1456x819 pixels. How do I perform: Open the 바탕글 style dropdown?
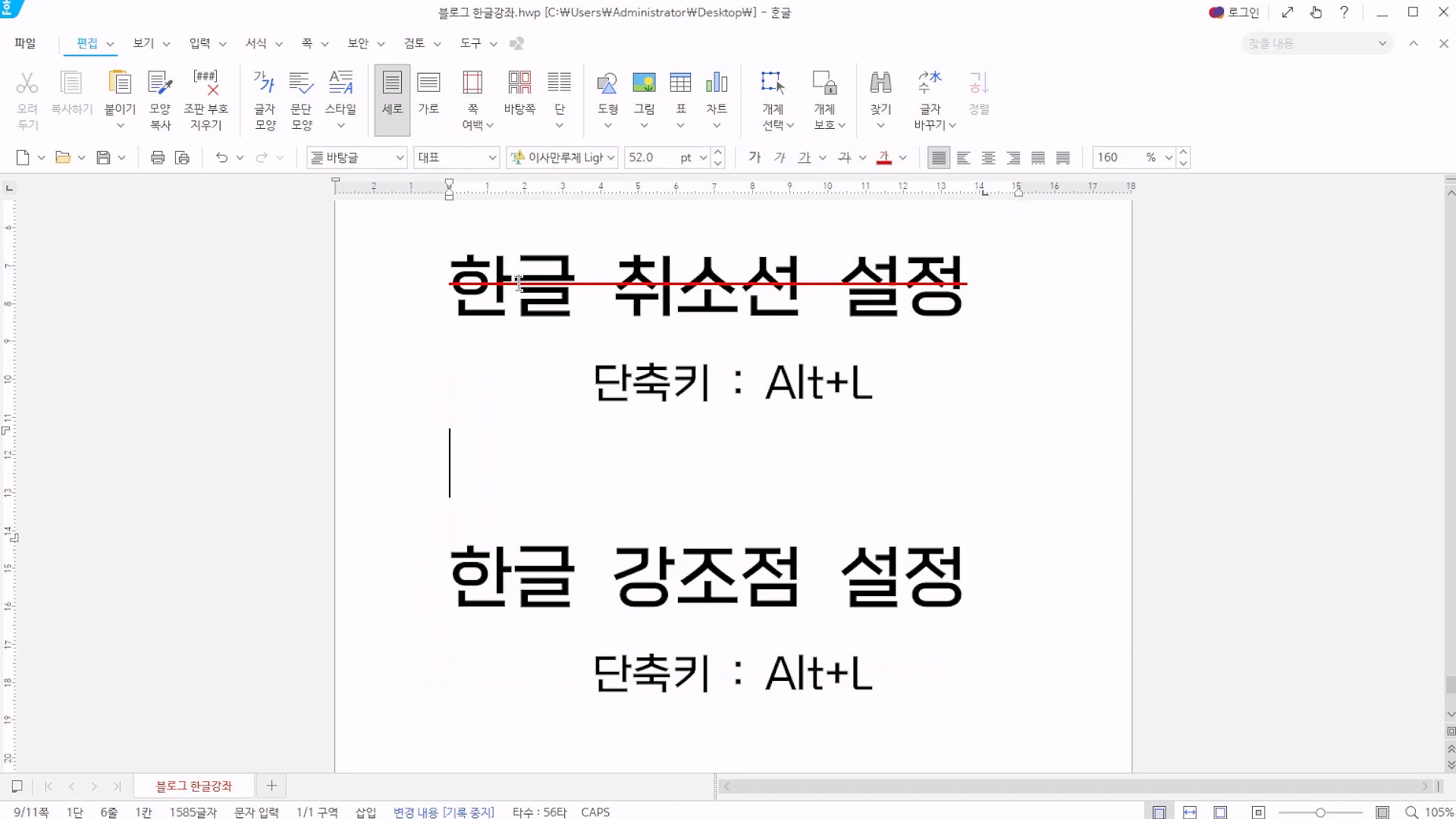(400, 158)
